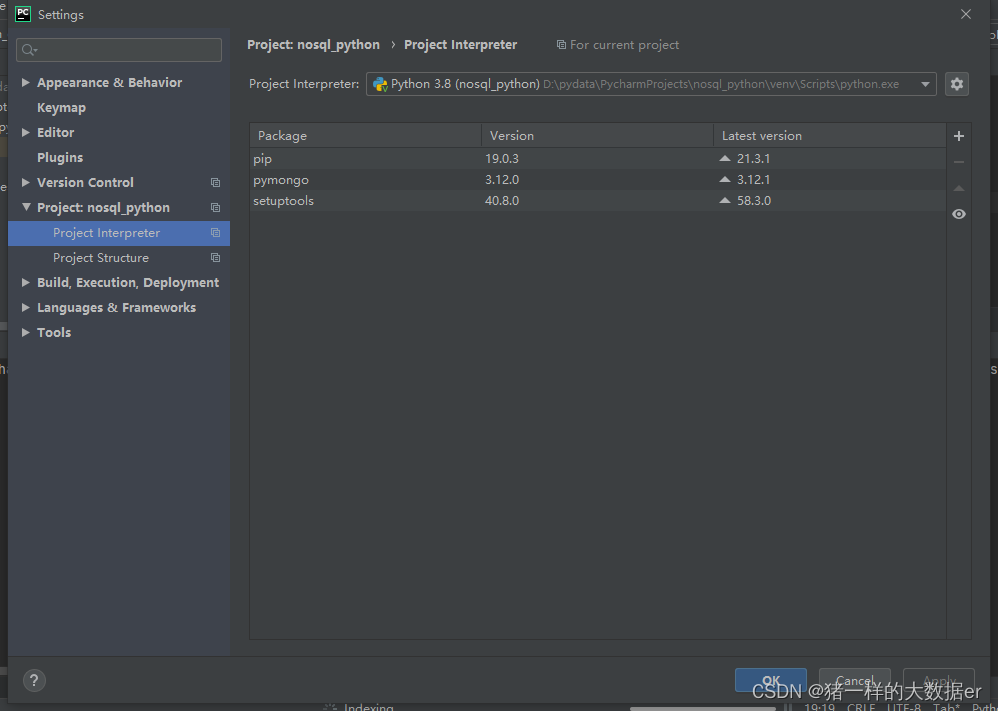Click the copy-settings icon next to Version Control

pos(215,182)
